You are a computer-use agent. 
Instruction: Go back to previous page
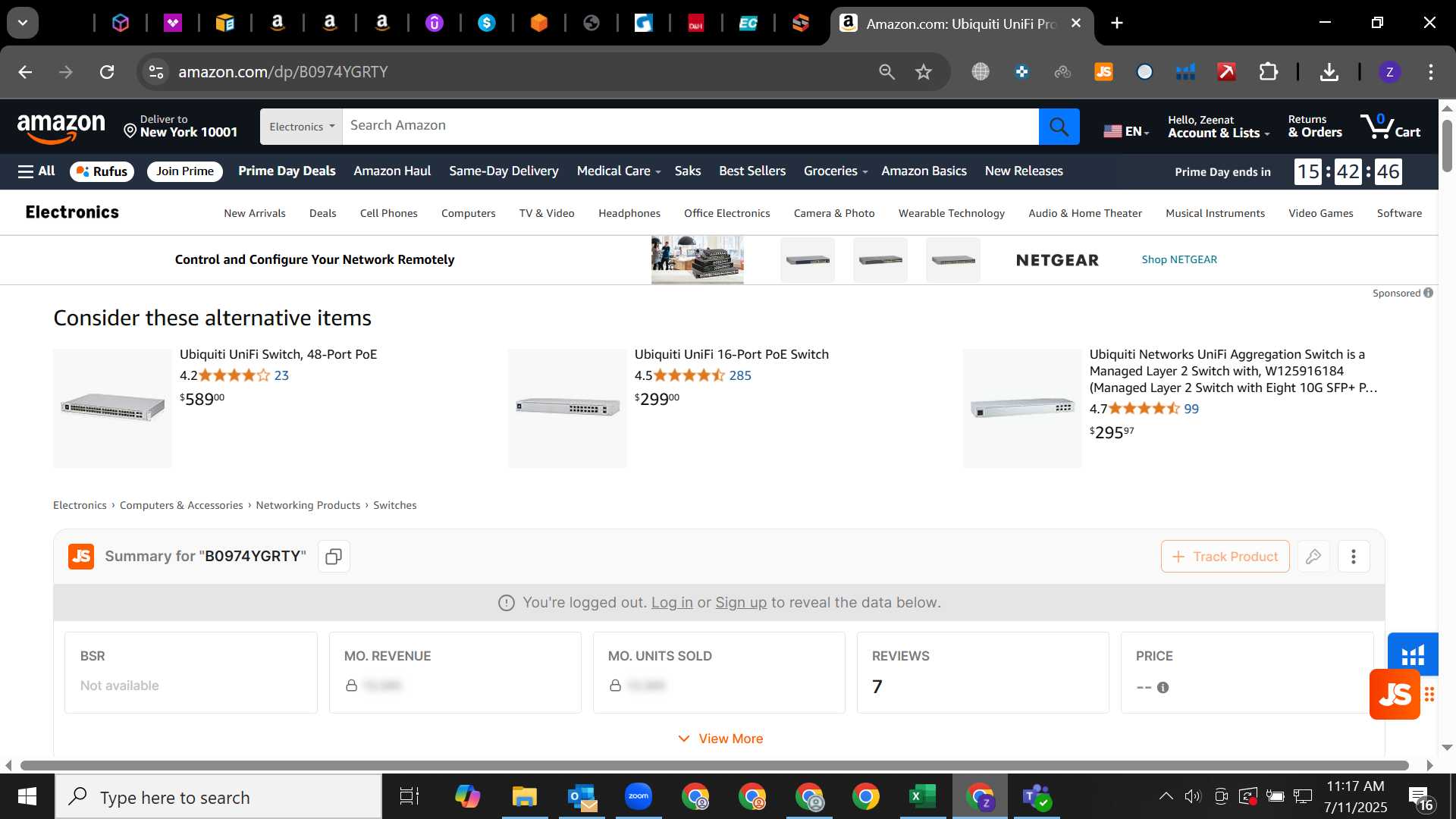click(x=25, y=72)
